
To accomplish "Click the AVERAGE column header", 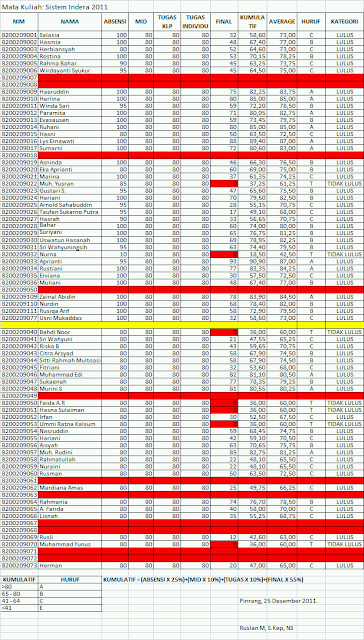I will [x=282, y=22].
